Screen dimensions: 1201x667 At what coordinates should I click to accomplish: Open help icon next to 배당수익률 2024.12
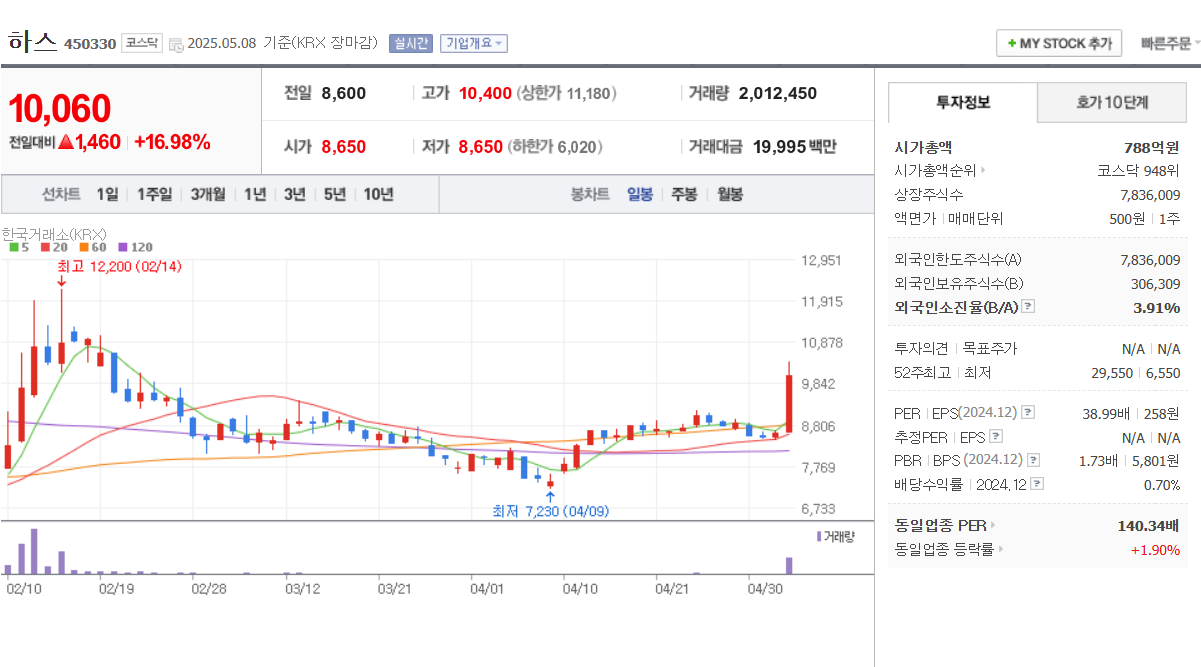1037,484
